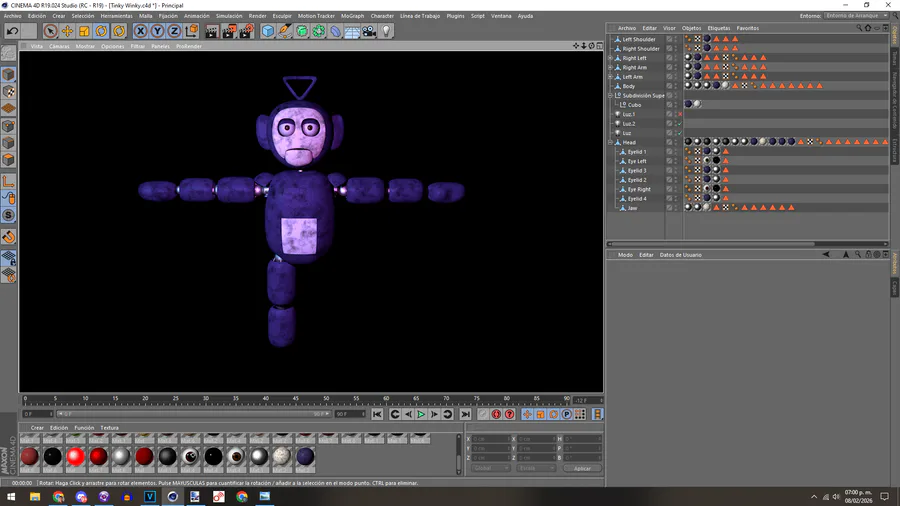Click Render to Picture Viewer icon
Viewport: 900px width, 506px height.
click(x=229, y=31)
